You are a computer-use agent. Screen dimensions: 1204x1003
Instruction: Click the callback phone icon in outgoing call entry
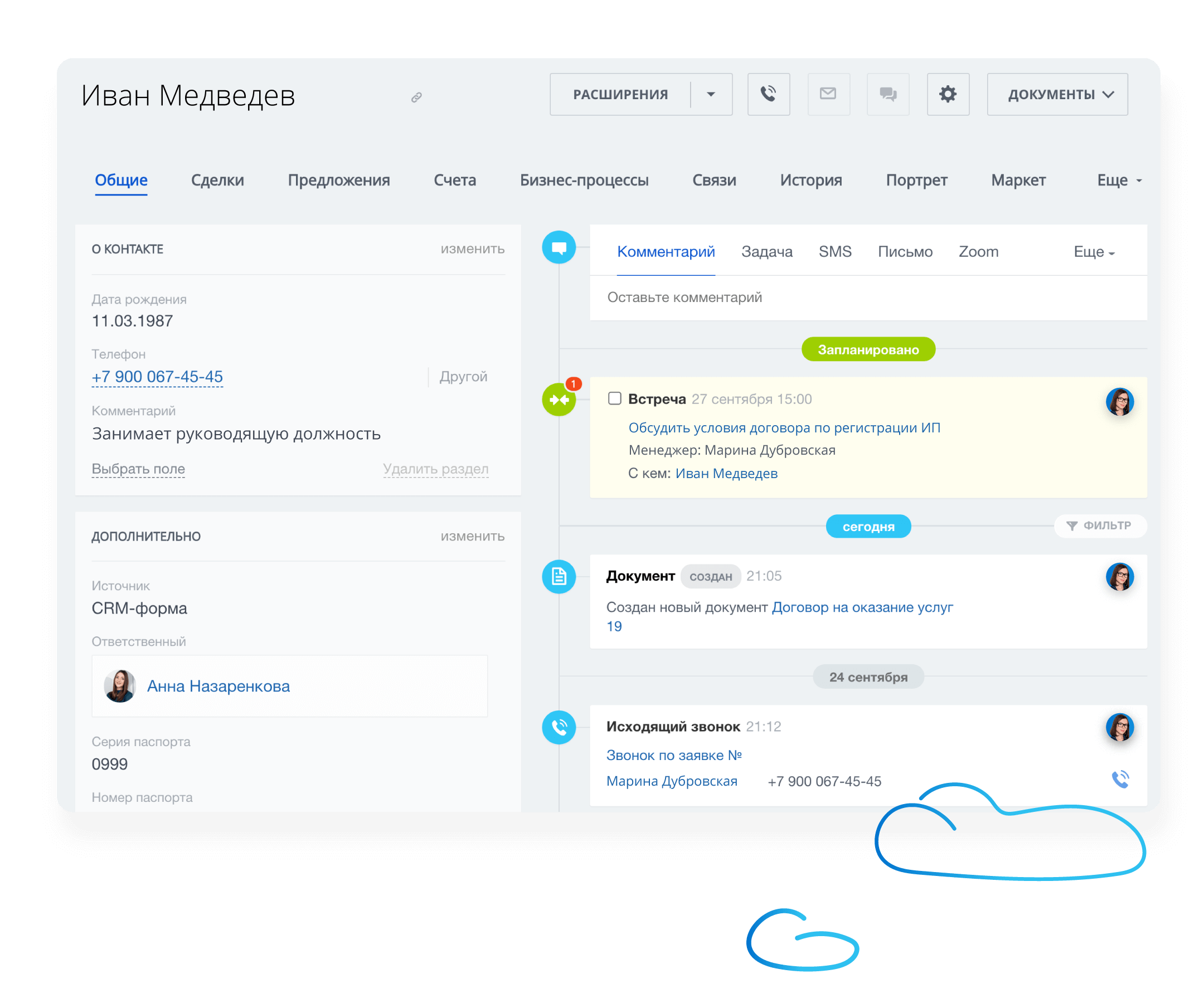click(1120, 780)
